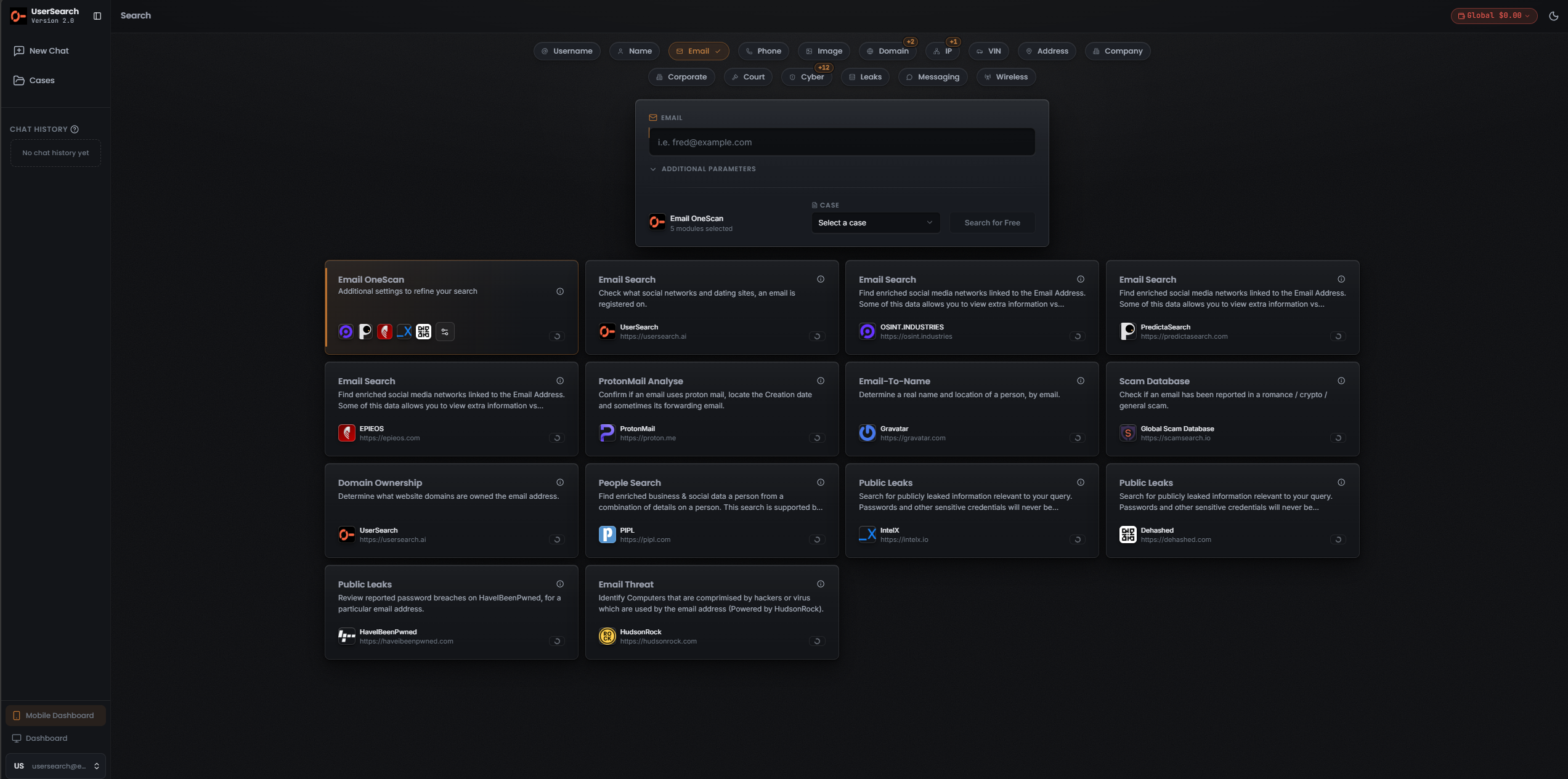Viewport: 1568px width, 779px height.
Task: Click the IntelX icon in Email OneScan card
Action: coord(404,332)
